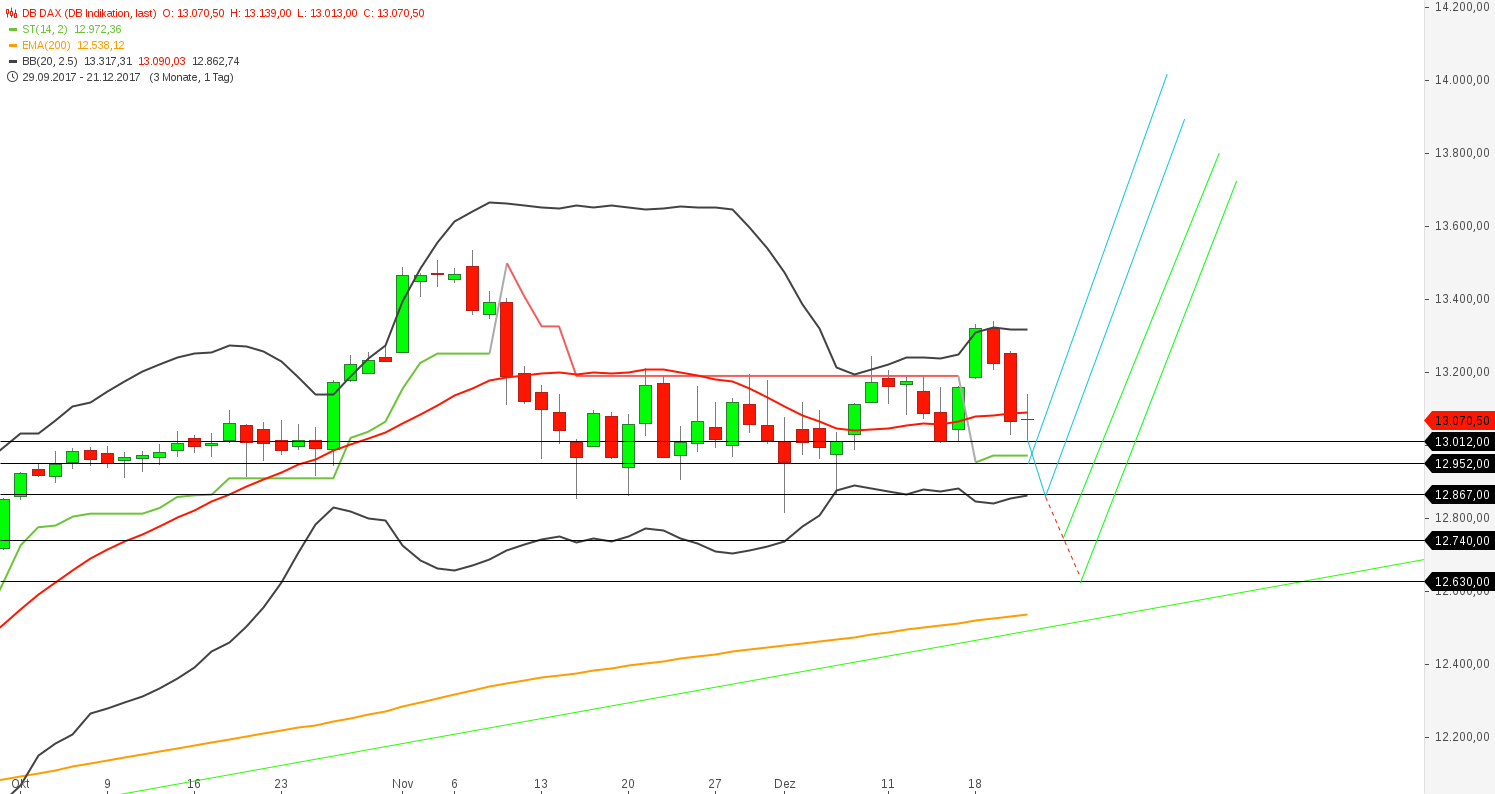This screenshot has height=794, width=1495.
Task: Click the 12.867,00 price marker
Action: click(x=1457, y=495)
